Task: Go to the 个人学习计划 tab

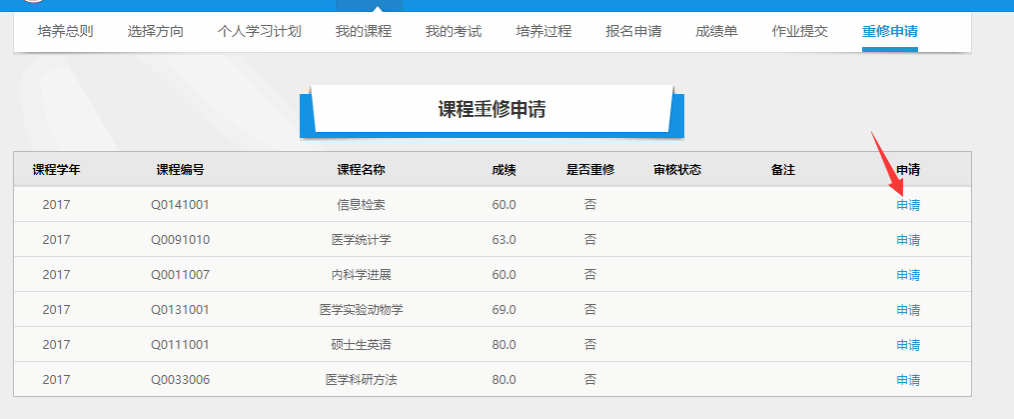Action: click(259, 32)
